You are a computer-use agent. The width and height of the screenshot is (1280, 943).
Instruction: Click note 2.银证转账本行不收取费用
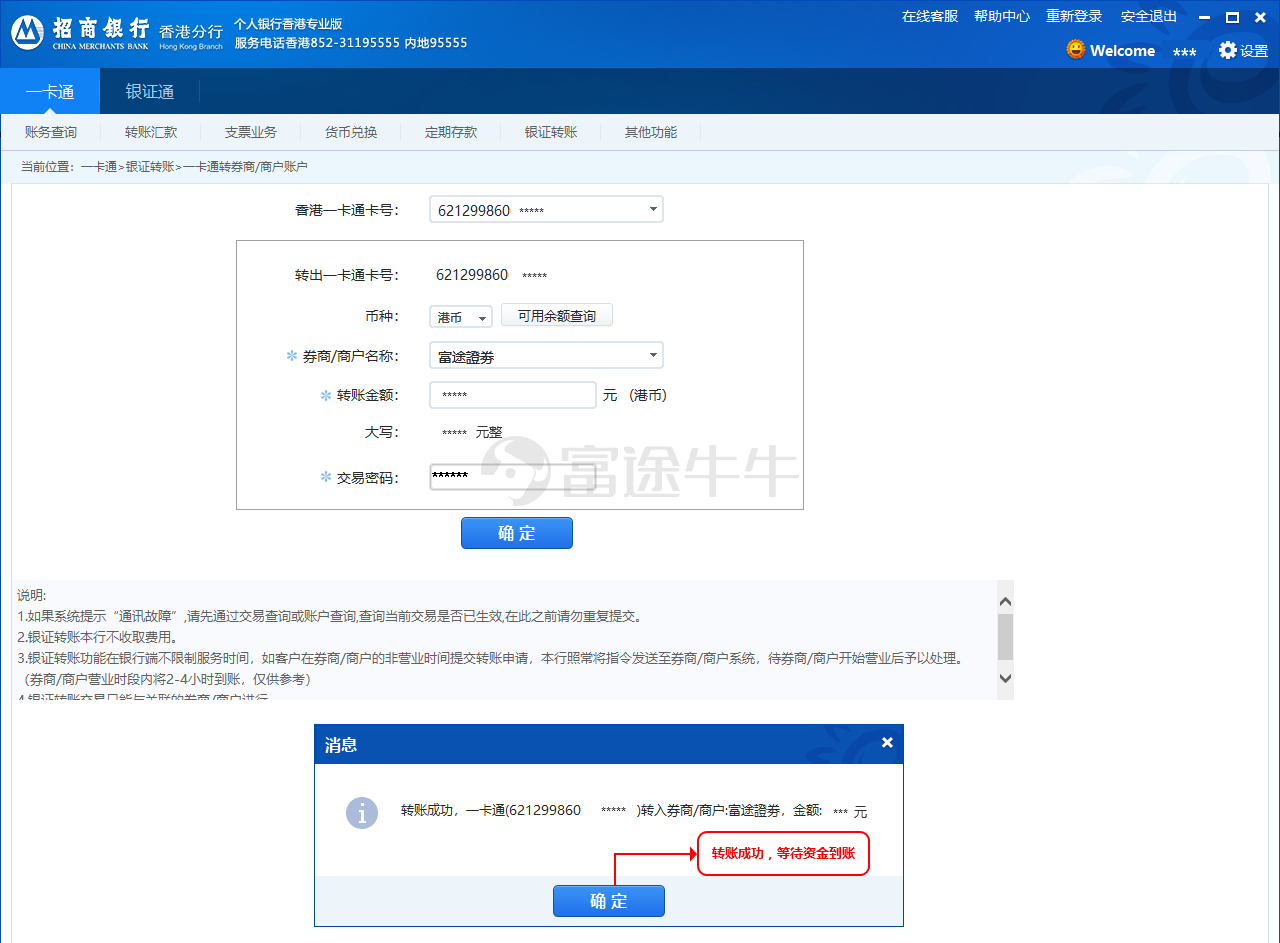tap(97, 637)
